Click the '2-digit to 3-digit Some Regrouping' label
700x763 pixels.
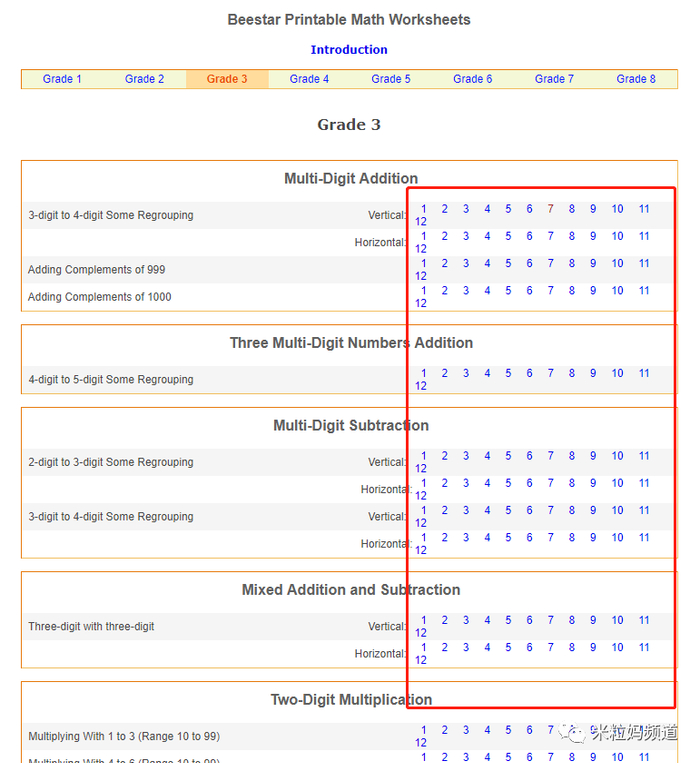110,462
